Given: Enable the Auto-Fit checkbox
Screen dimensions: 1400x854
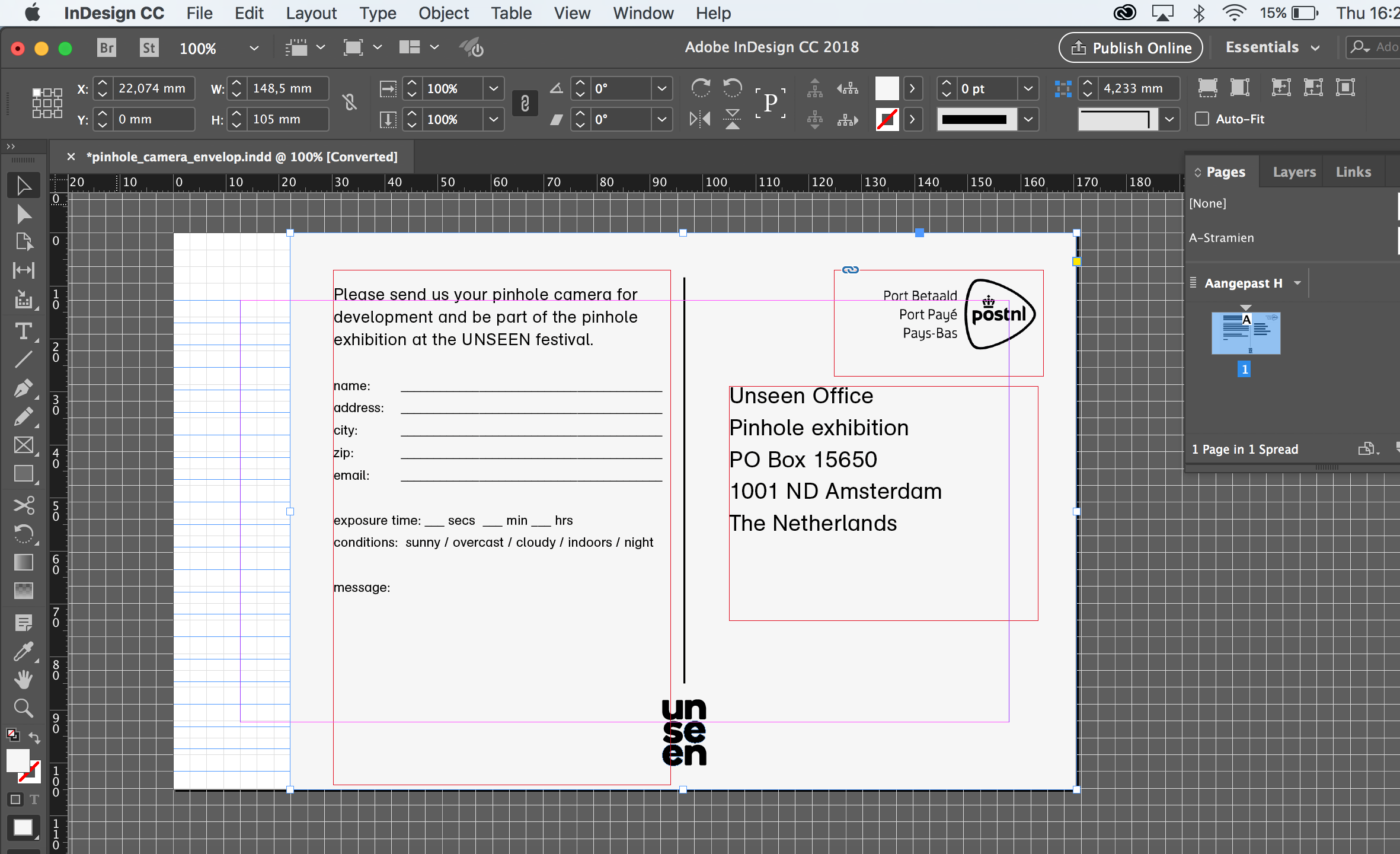Looking at the screenshot, I should 1202,119.
